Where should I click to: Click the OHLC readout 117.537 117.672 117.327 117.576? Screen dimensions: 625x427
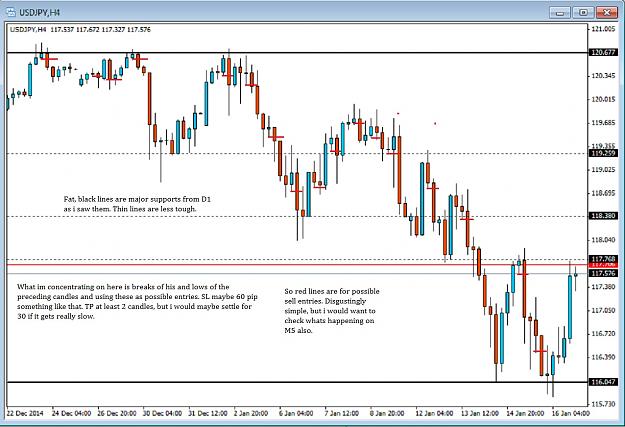100,30
